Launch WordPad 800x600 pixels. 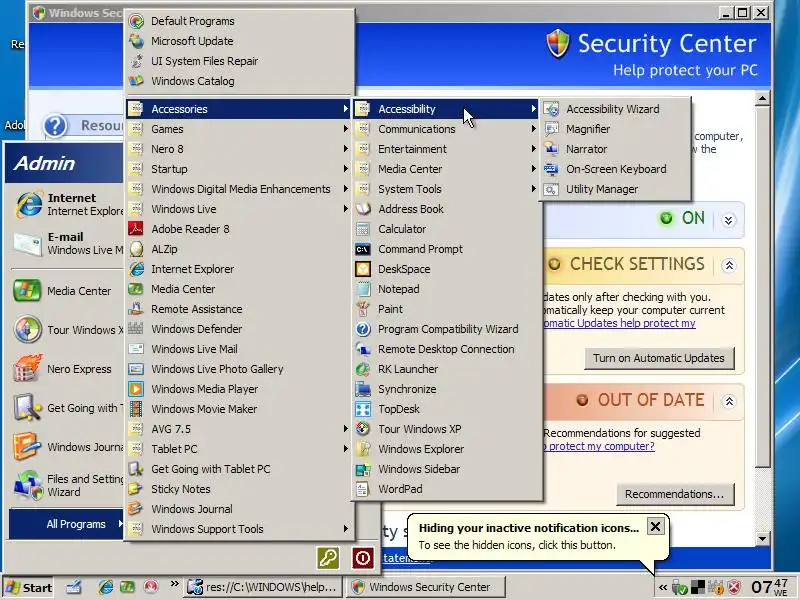(x=446, y=489)
